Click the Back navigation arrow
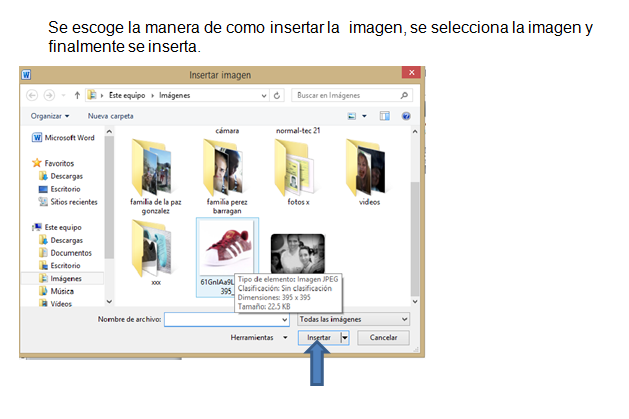 coord(32,95)
